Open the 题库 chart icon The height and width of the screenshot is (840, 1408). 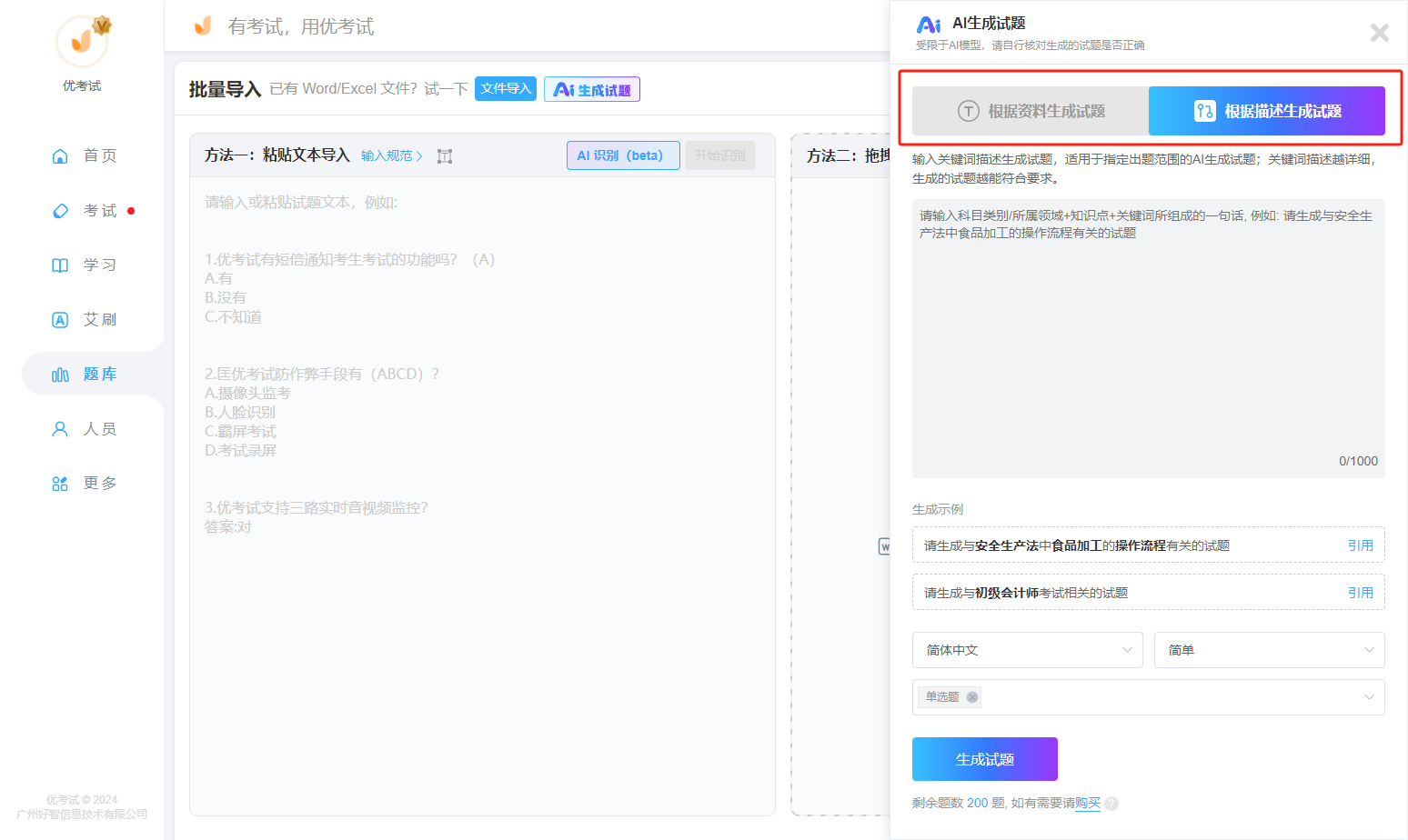point(60,375)
